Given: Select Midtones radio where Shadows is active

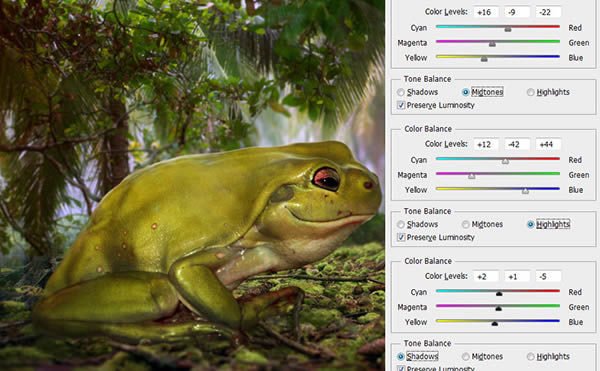Looking at the screenshot, I should pos(466,357).
